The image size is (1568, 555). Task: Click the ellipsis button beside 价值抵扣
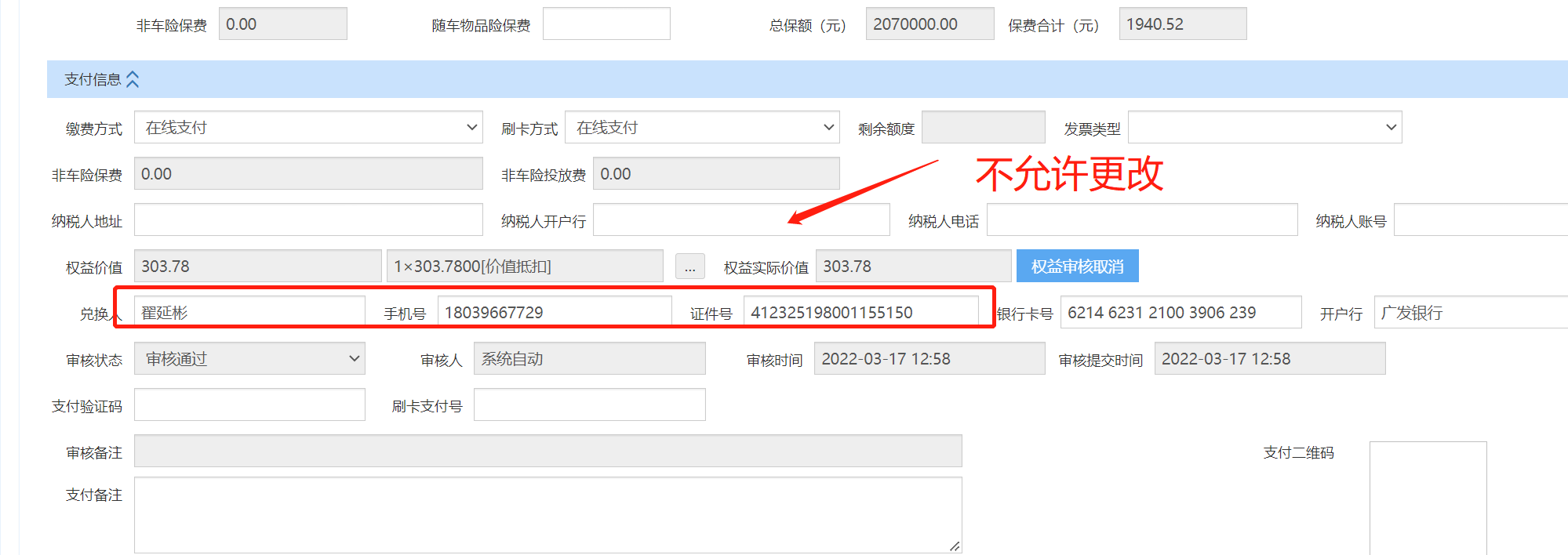(x=689, y=267)
